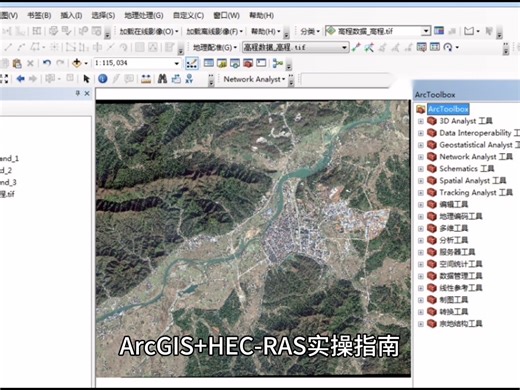Click the Find Route icon

tap(176, 79)
